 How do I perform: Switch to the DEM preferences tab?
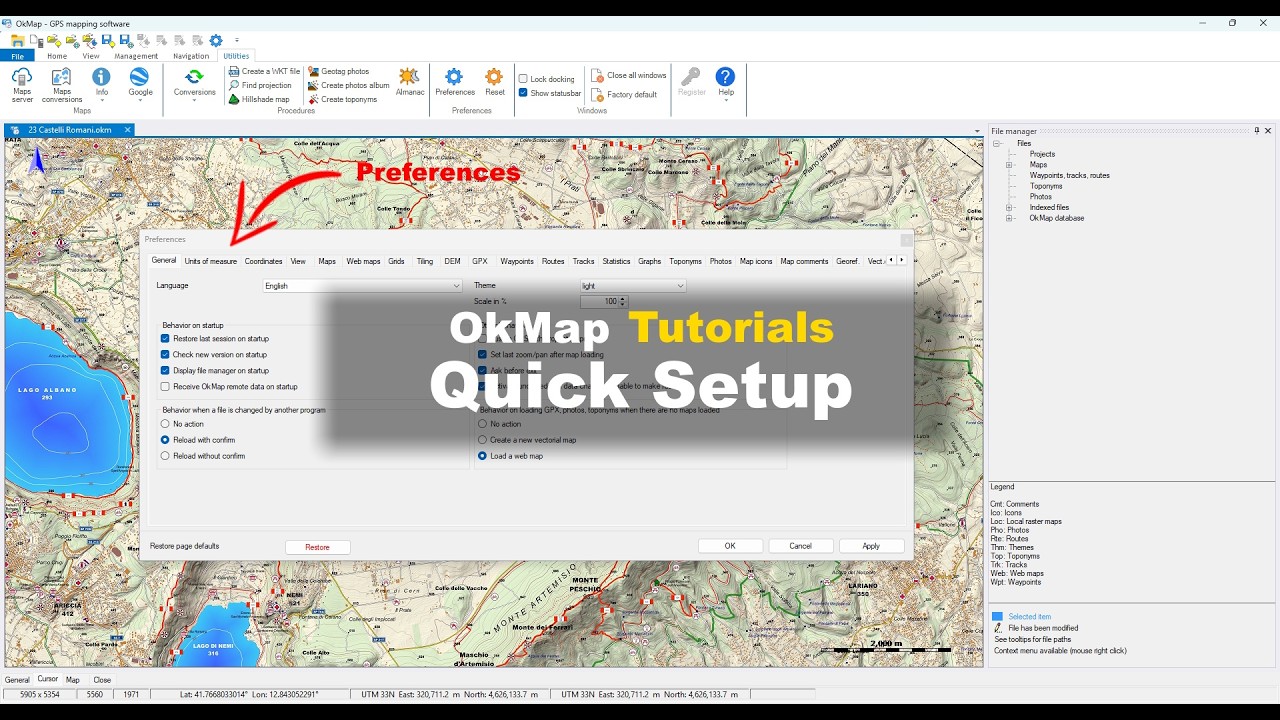453,261
